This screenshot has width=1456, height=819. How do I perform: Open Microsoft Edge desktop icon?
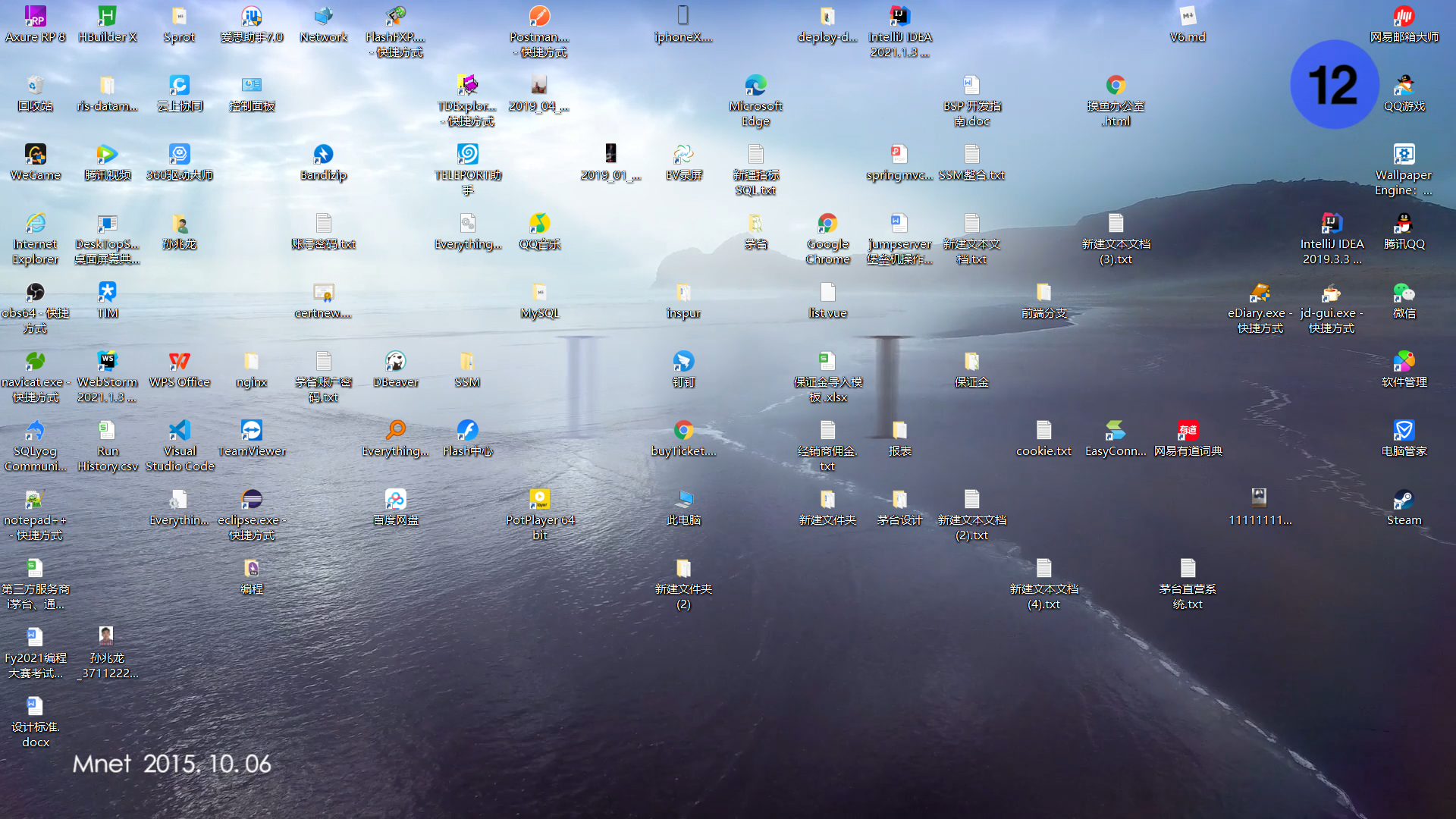tap(756, 101)
